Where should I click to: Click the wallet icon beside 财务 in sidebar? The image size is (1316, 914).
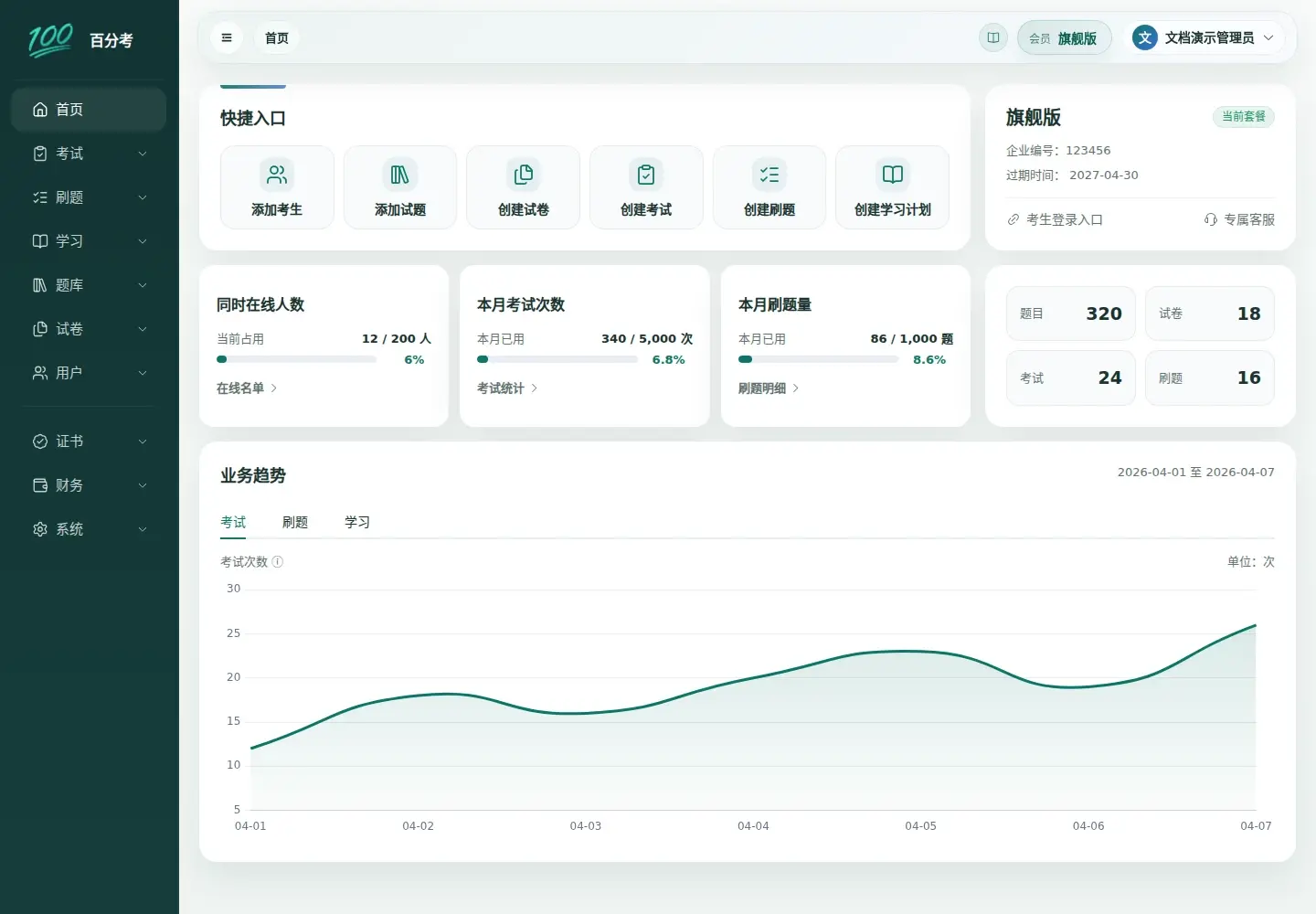coord(40,485)
